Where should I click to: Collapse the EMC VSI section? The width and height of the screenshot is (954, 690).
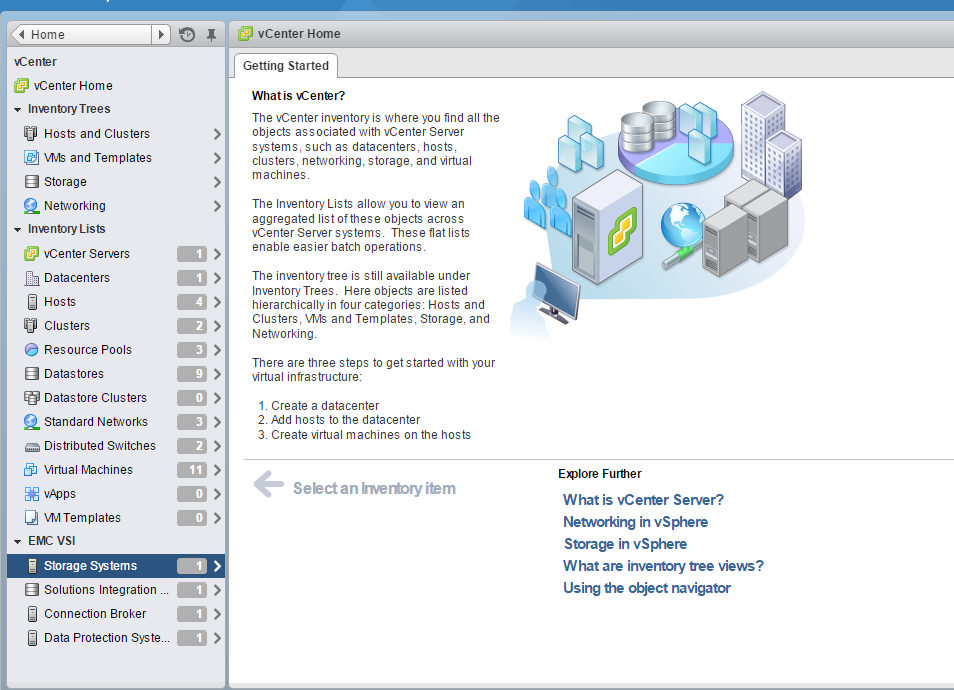(18, 542)
